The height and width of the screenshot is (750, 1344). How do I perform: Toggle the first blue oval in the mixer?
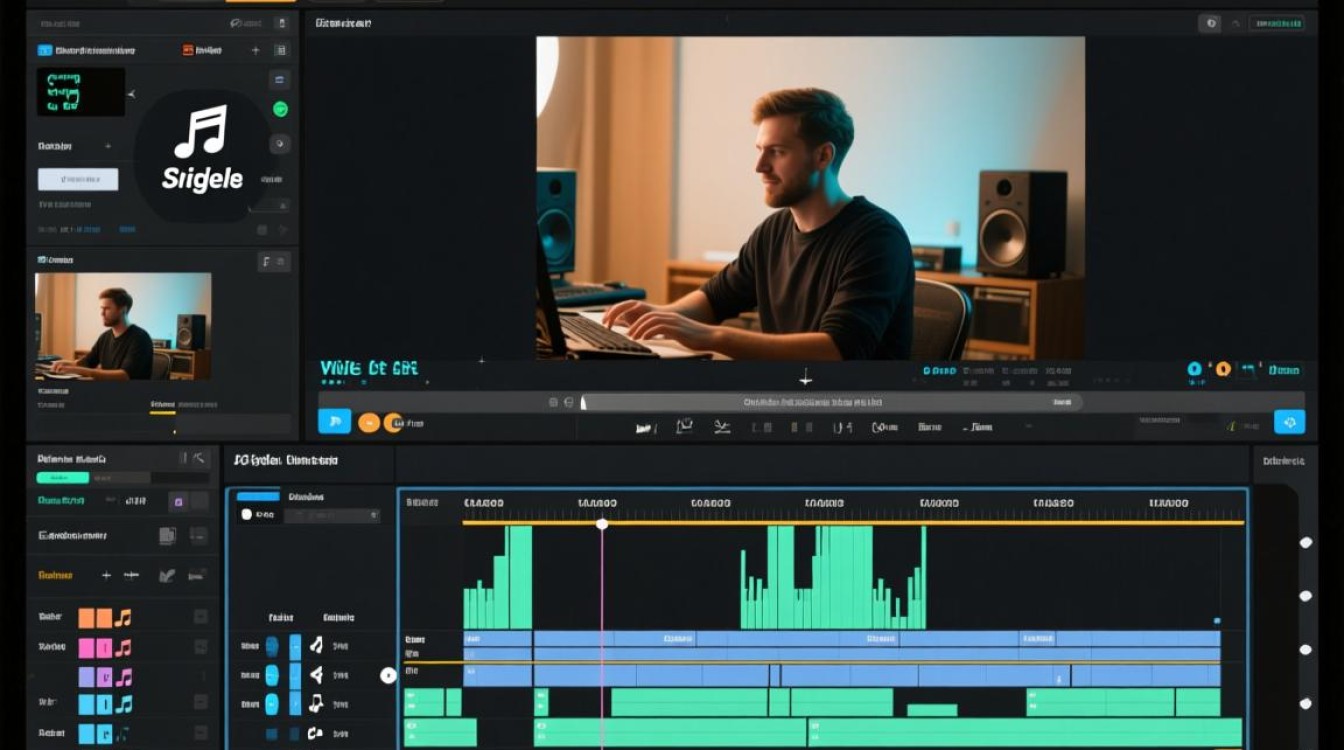[272, 646]
